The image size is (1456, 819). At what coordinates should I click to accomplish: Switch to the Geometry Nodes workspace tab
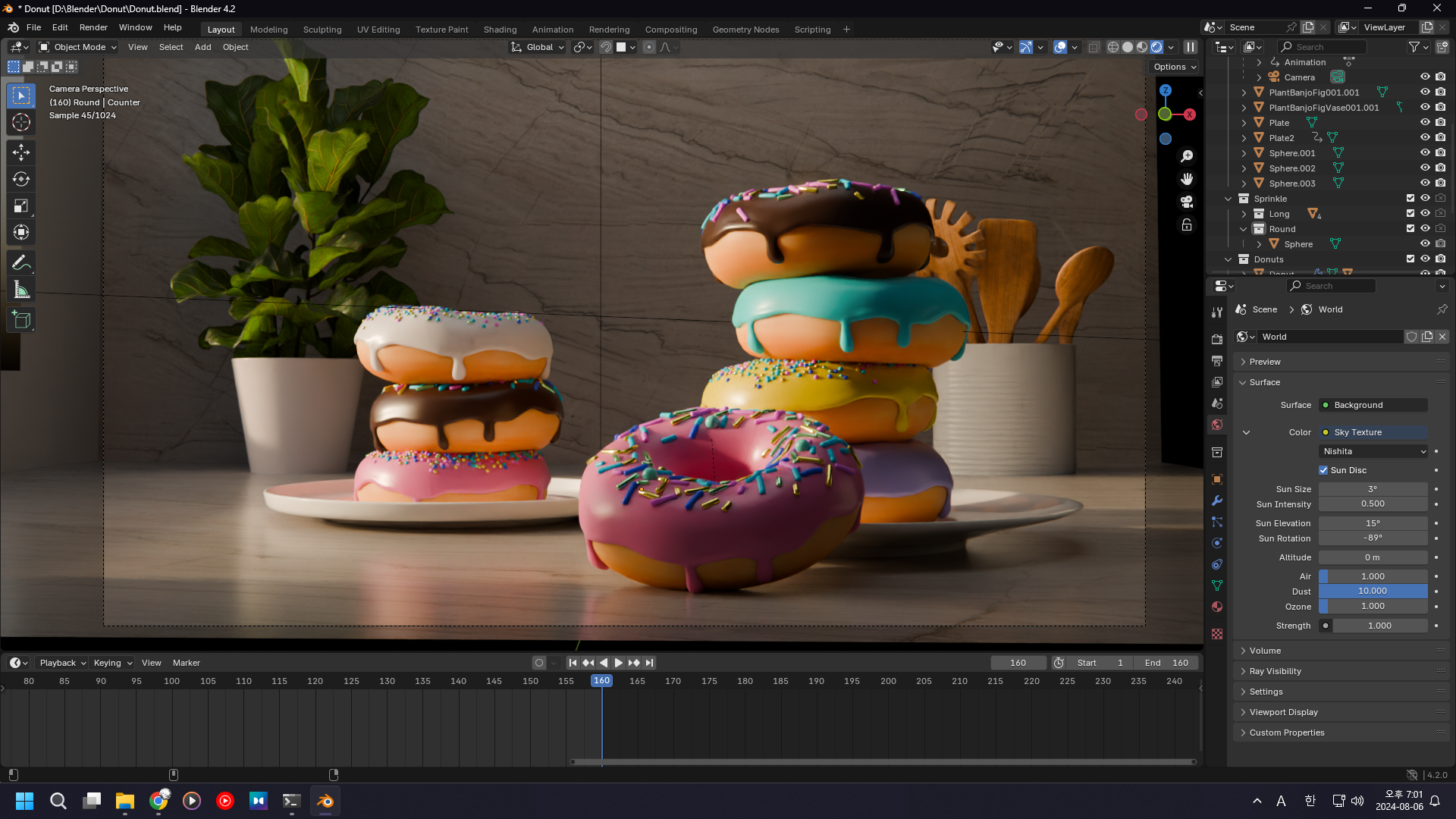[x=745, y=30]
